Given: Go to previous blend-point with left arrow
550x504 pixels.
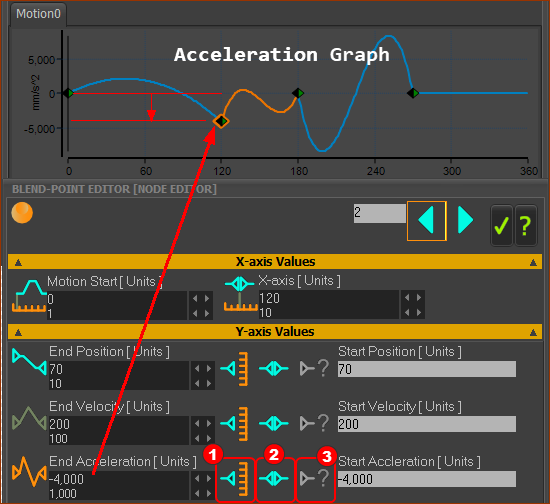Looking at the screenshot, I should coord(427,221).
